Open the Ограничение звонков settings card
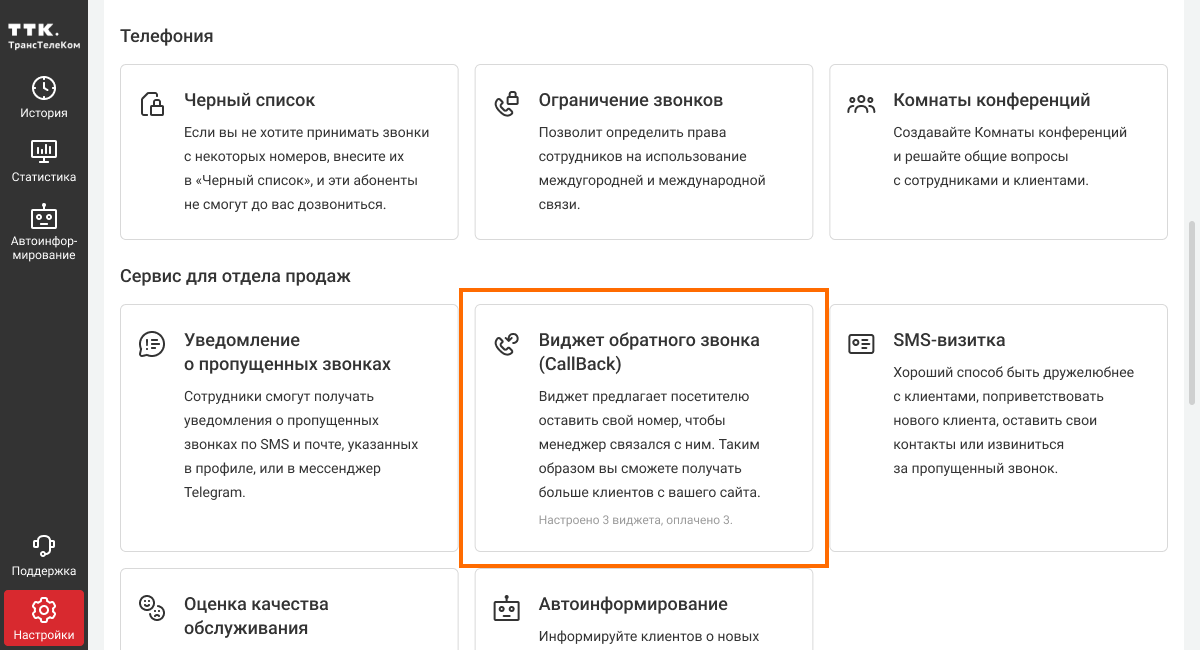 click(643, 152)
